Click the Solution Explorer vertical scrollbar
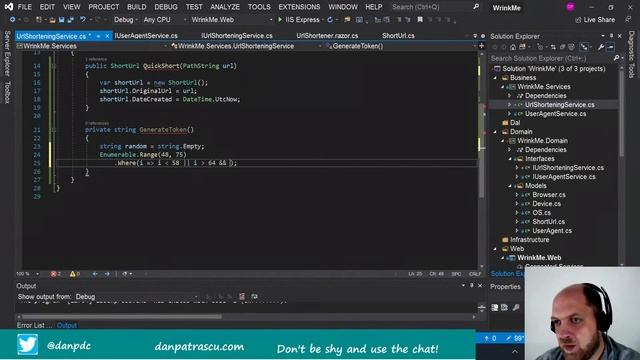 pyautogui.click(x=621, y=112)
